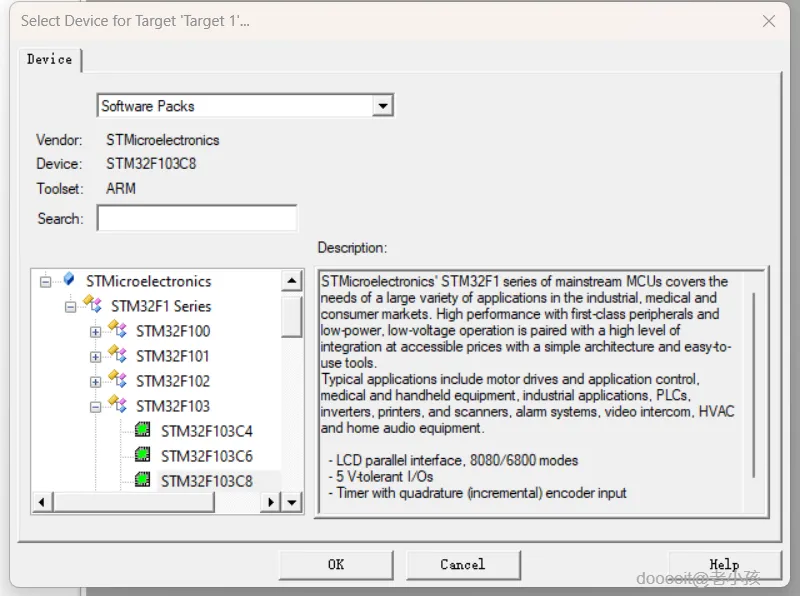Image resolution: width=800 pixels, height=596 pixels.
Task: Open Help for device selection
Action: [x=724, y=565]
